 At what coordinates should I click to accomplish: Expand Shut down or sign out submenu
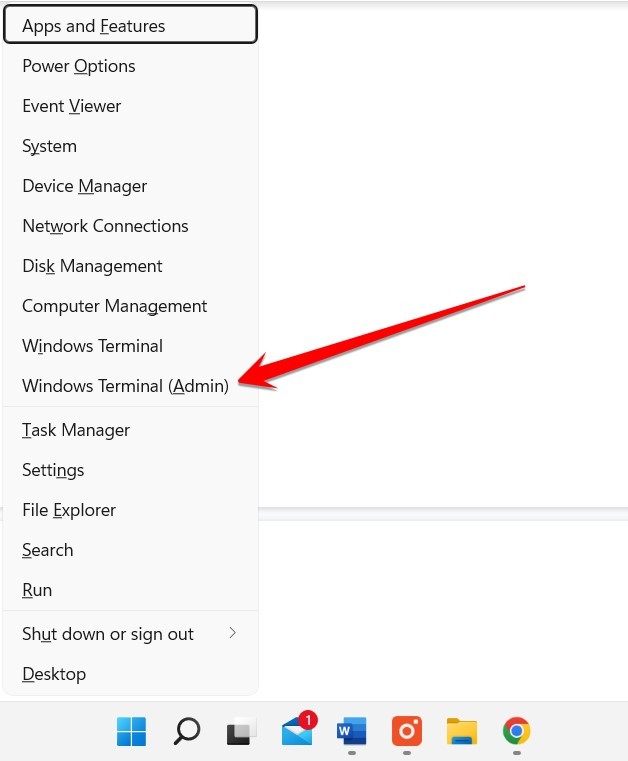(130, 634)
